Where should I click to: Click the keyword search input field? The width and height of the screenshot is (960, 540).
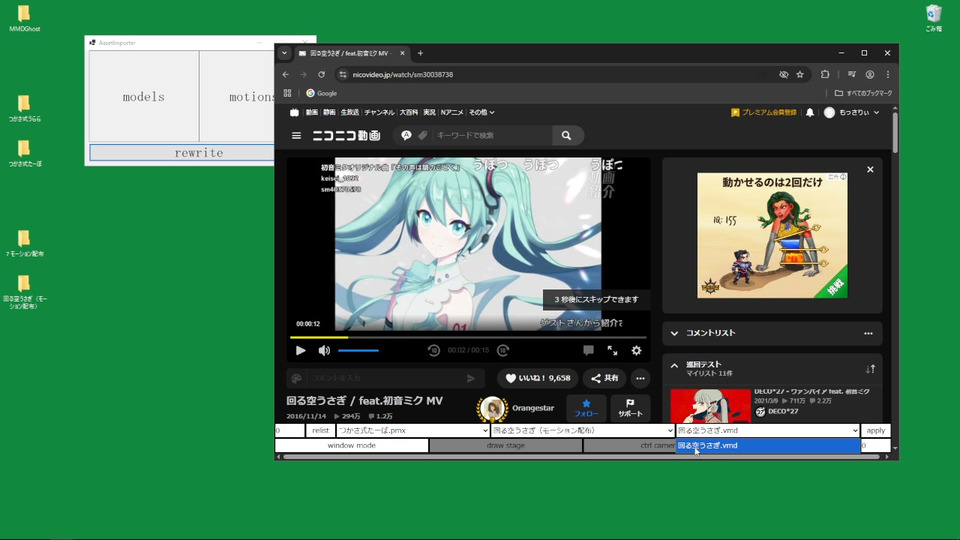492,135
